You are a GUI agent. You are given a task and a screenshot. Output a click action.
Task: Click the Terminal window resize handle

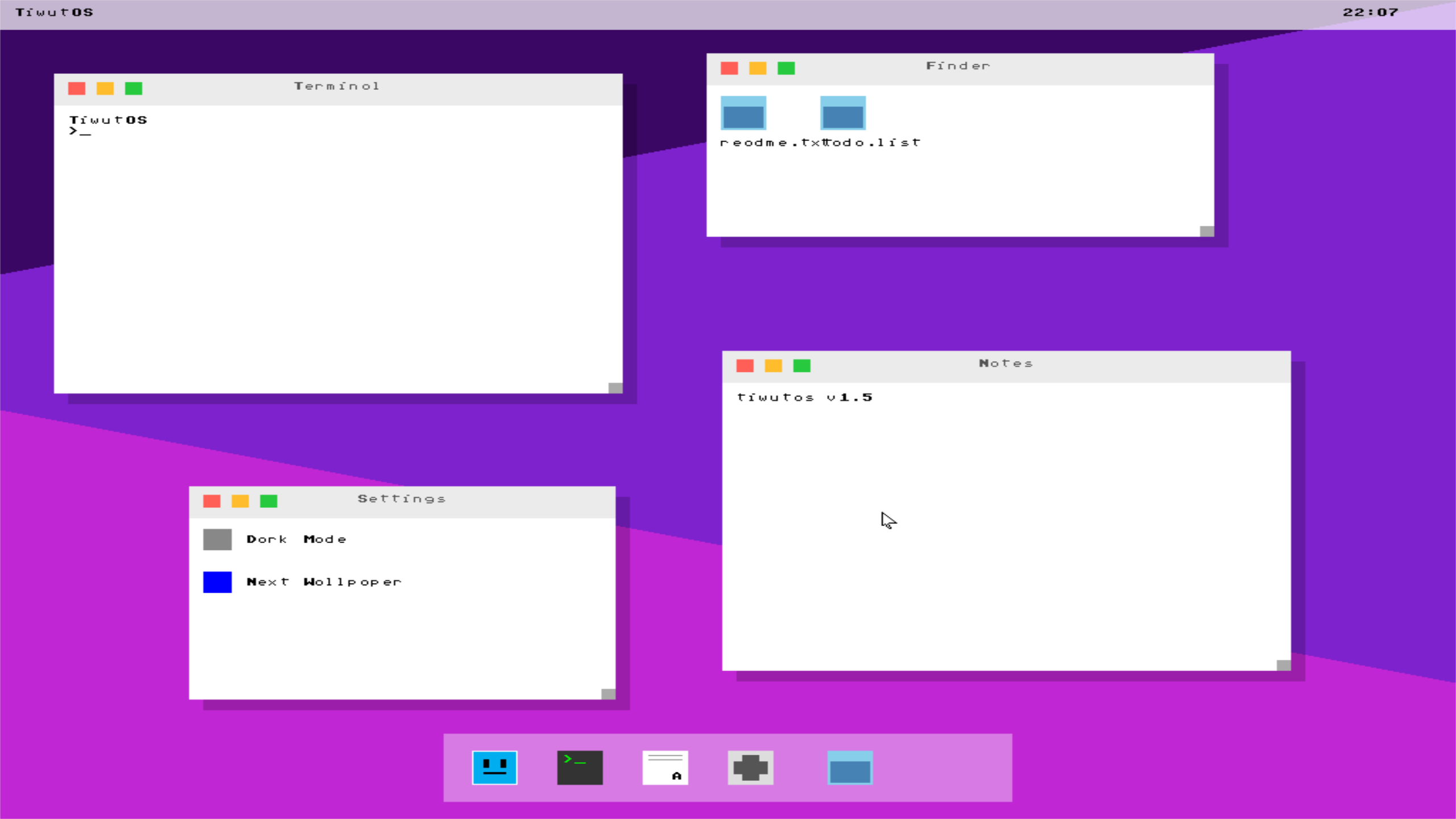(x=615, y=387)
